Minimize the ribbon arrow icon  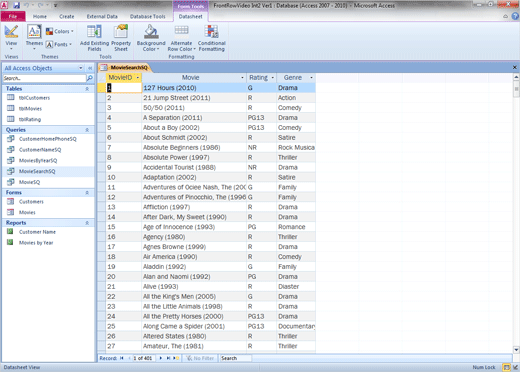tap(506, 16)
